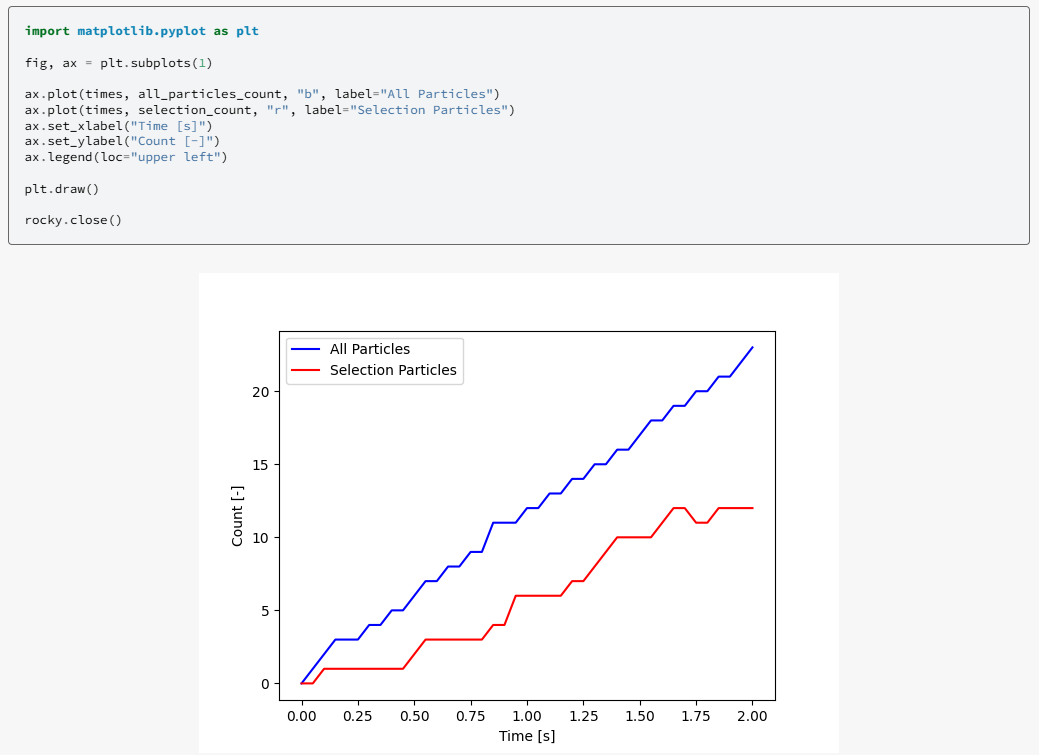Click the 'plt.draw()' code line
This screenshot has height=755, width=1039.
tap(62, 189)
